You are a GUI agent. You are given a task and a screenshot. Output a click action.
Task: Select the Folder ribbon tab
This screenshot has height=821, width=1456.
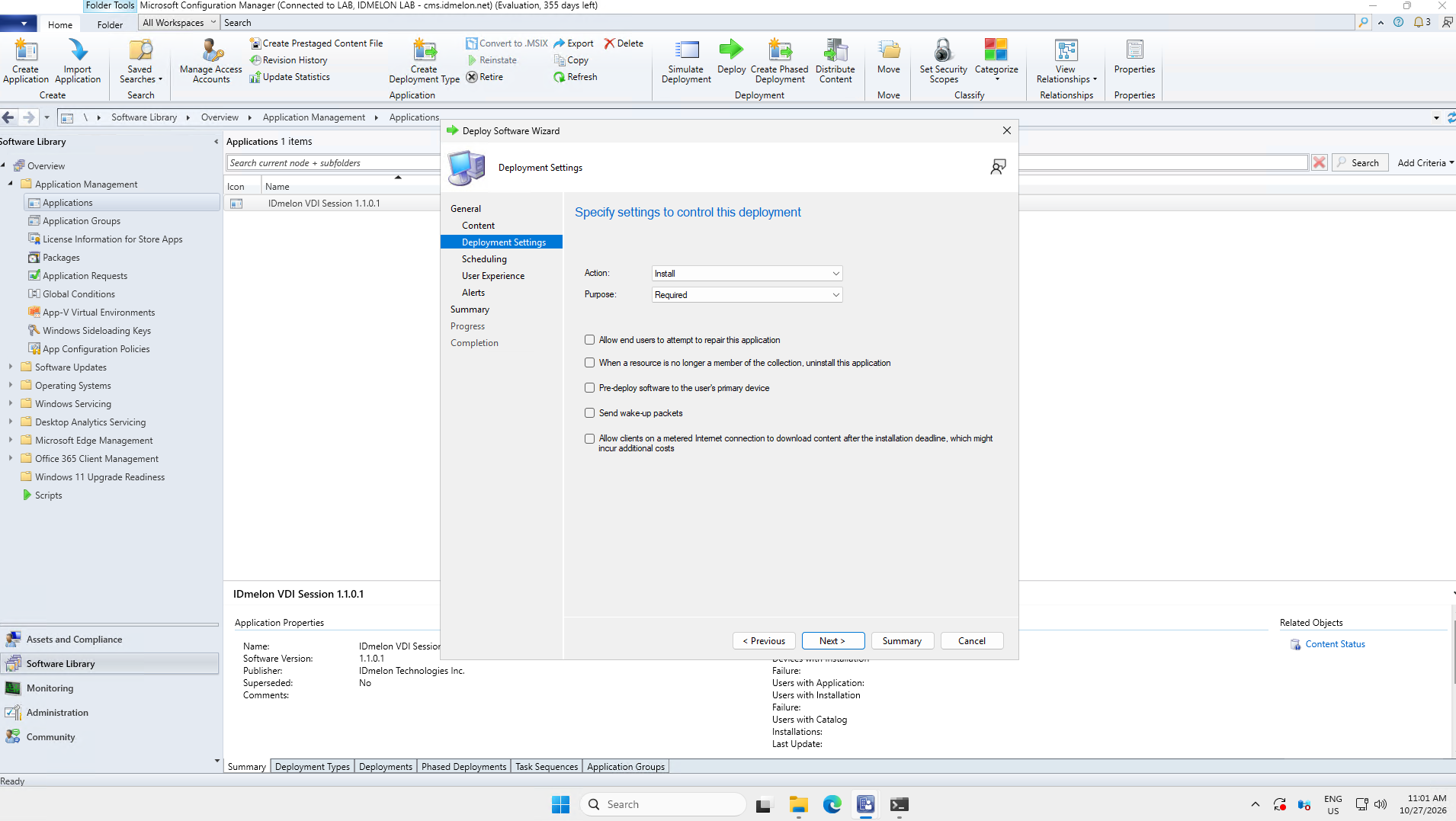(110, 24)
